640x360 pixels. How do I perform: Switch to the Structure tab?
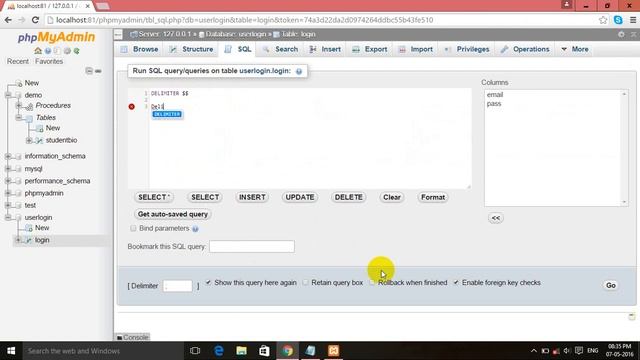click(191, 49)
